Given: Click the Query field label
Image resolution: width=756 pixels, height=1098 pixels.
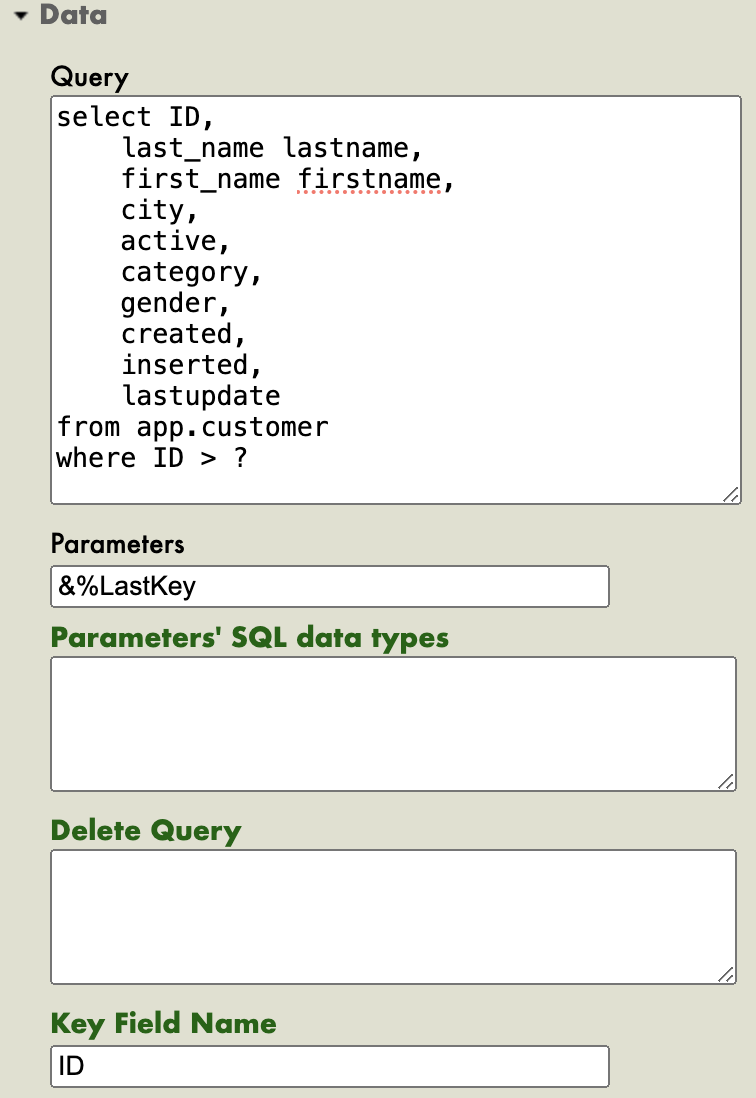Looking at the screenshot, I should coord(89,77).
